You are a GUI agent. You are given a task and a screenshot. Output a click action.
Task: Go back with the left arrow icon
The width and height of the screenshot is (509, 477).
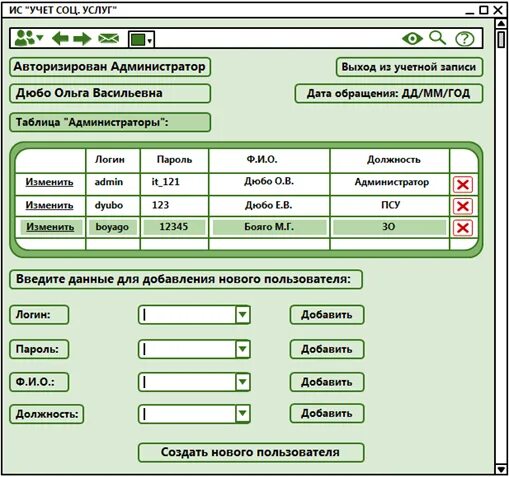click(x=60, y=39)
